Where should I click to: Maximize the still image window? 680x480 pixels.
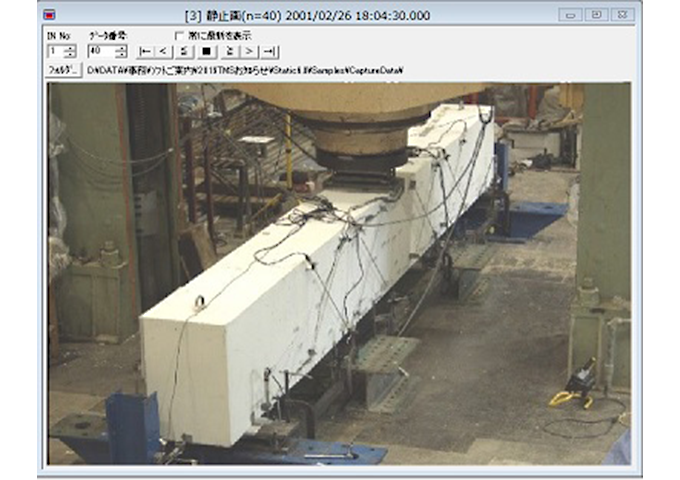(595, 15)
